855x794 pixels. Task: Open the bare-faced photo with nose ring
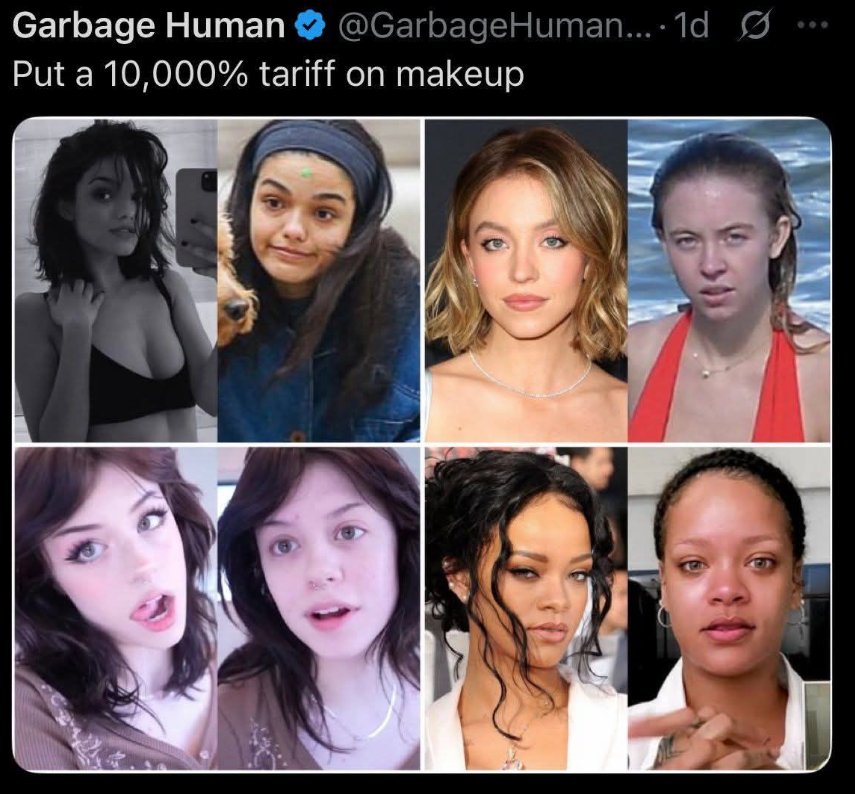pyautogui.click(x=319, y=608)
